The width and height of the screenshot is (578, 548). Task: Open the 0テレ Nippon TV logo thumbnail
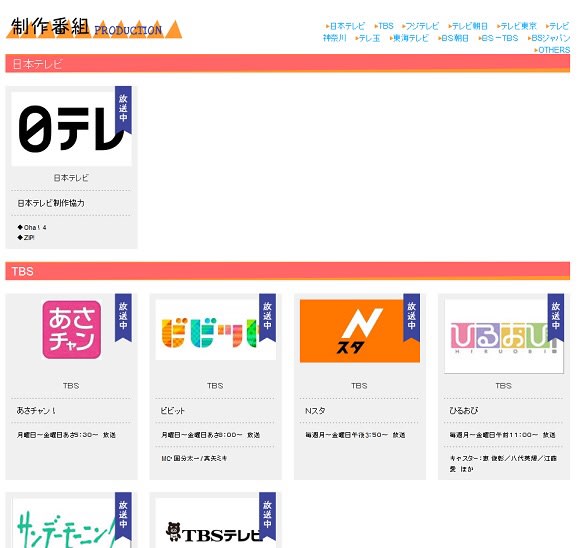coord(72,129)
